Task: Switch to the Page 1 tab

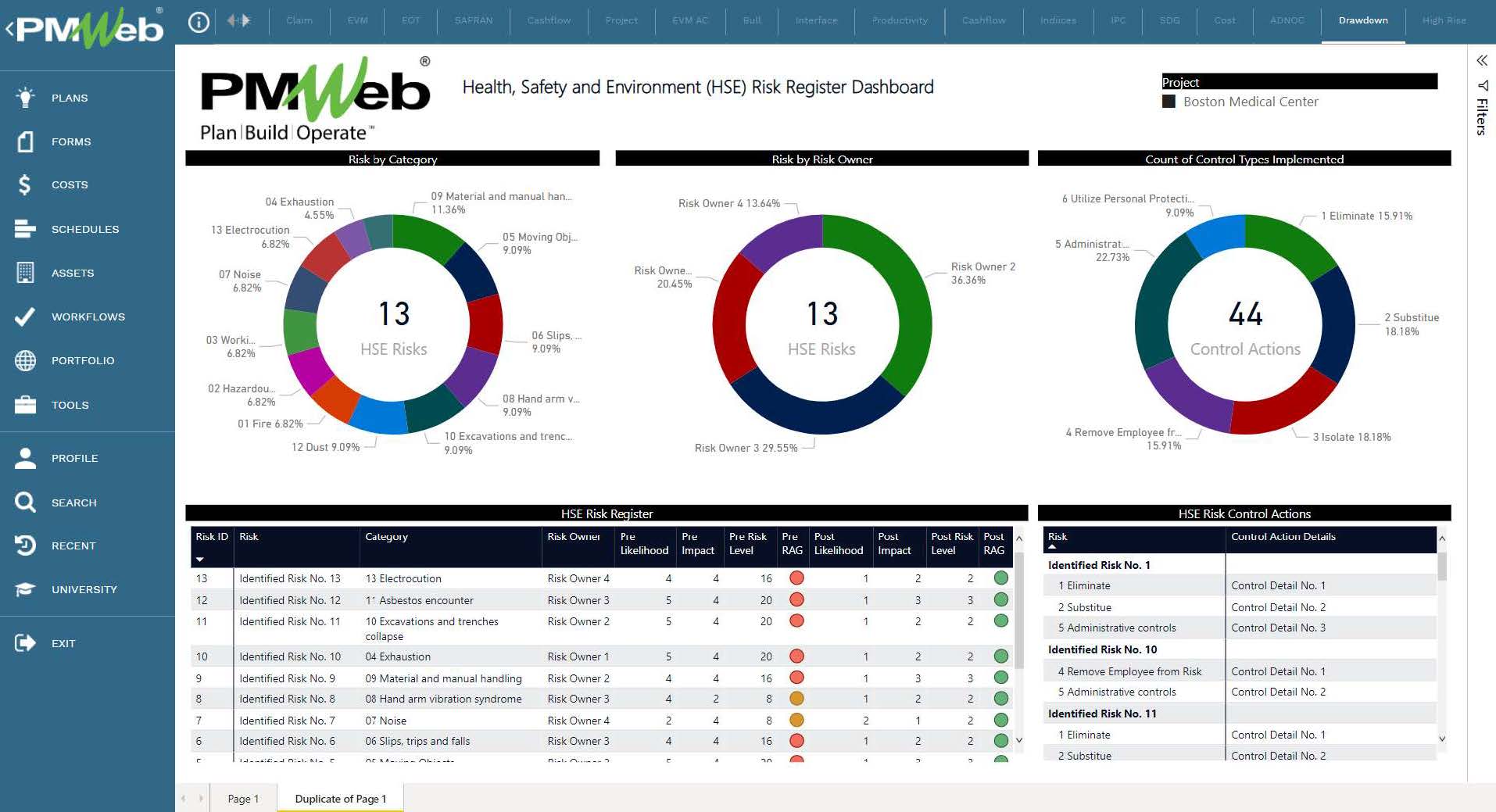Action: coord(243,798)
